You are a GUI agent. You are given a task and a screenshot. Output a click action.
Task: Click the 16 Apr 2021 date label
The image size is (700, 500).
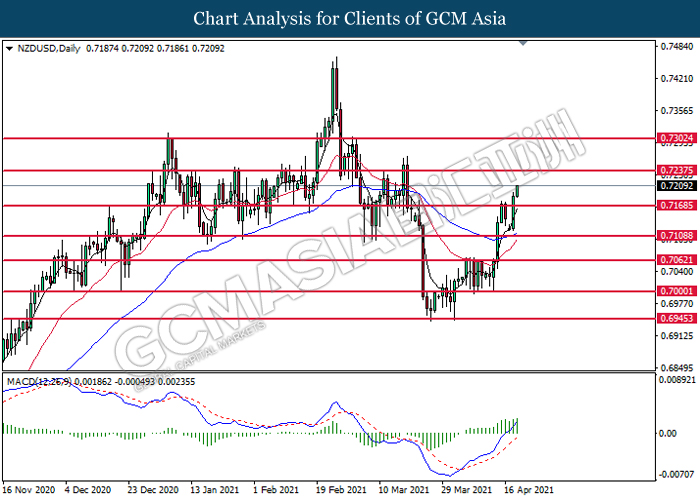[529, 490]
